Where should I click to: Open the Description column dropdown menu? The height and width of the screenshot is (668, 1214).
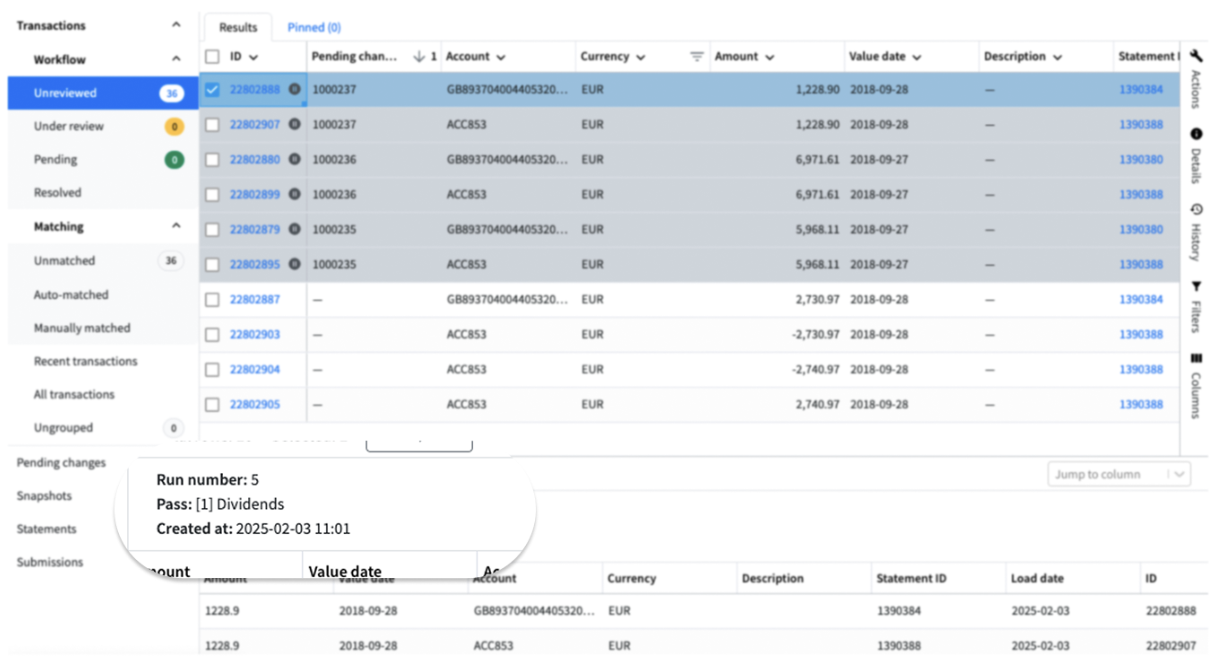tap(1057, 57)
